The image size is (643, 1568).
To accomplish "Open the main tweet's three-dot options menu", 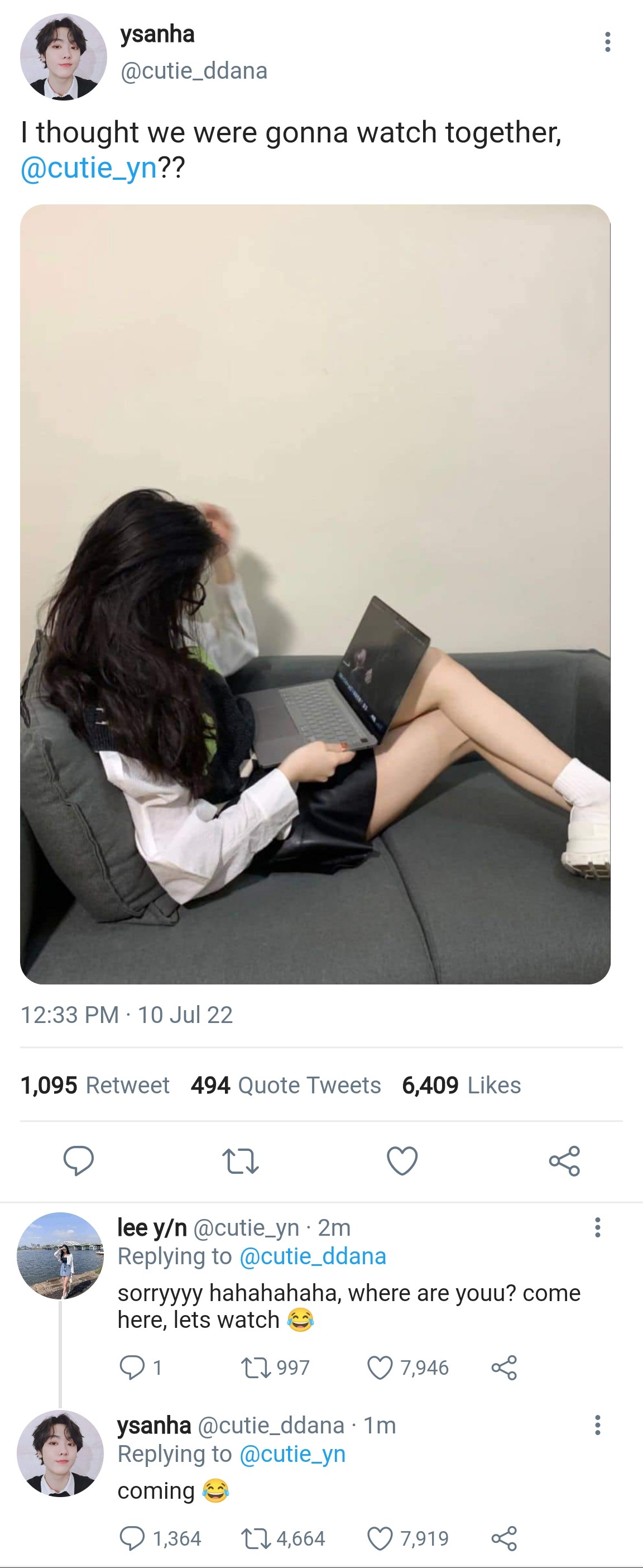I will 607,41.
